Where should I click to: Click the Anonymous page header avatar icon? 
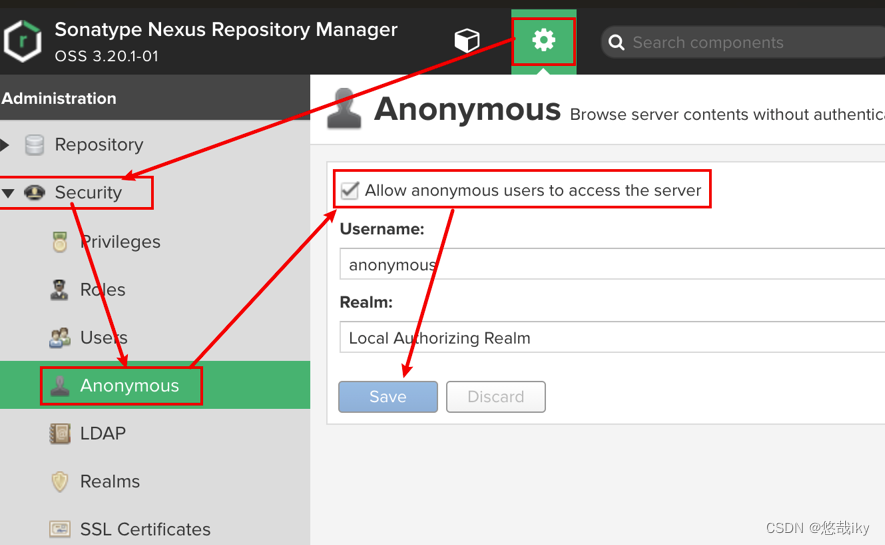pyautogui.click(x=344, y=108)
